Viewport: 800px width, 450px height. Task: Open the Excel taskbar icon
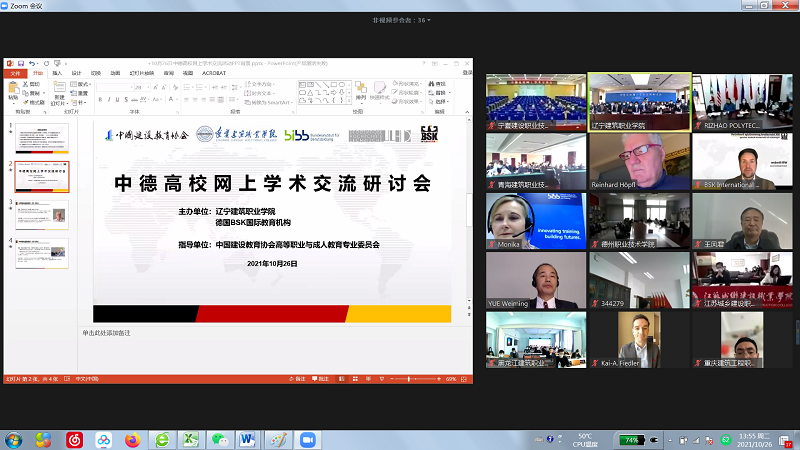click(x=191, y=440)
